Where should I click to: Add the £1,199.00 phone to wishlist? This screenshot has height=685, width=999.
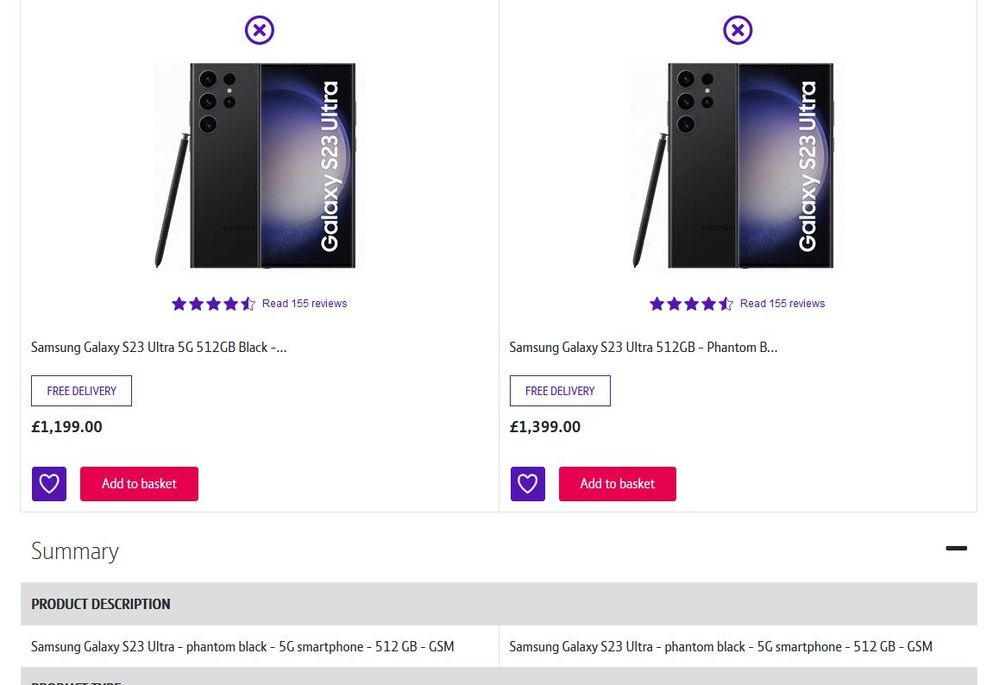[49, 484]
